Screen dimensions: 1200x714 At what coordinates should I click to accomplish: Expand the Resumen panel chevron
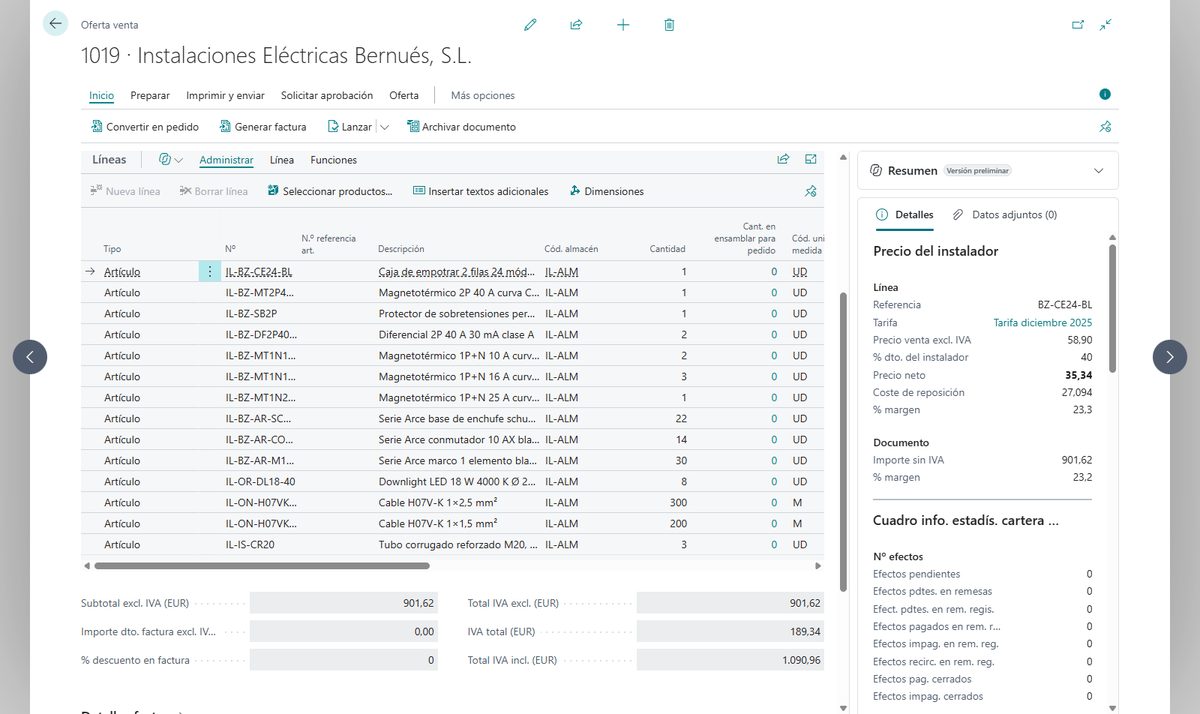(x=1099, y=171)
